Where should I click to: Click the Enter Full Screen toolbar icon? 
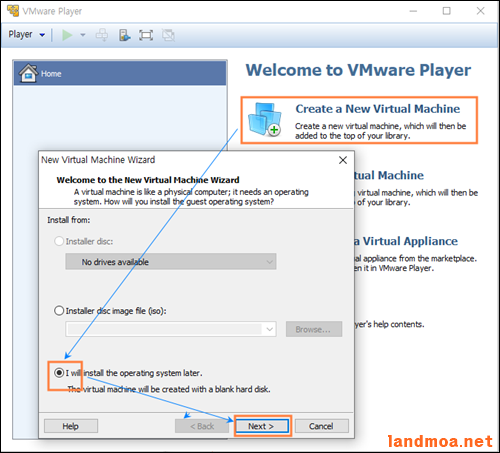click(146, 35)
